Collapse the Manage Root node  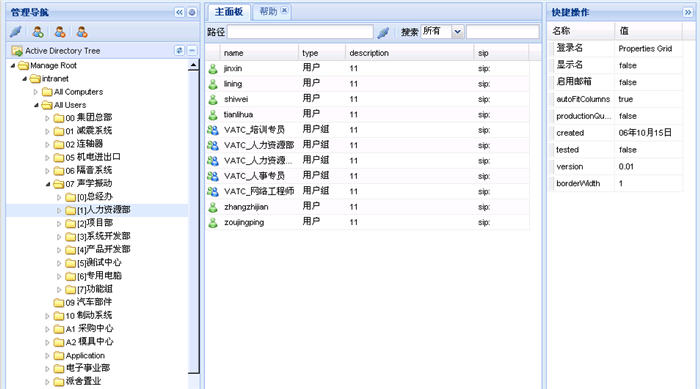(x=13, y=66)
